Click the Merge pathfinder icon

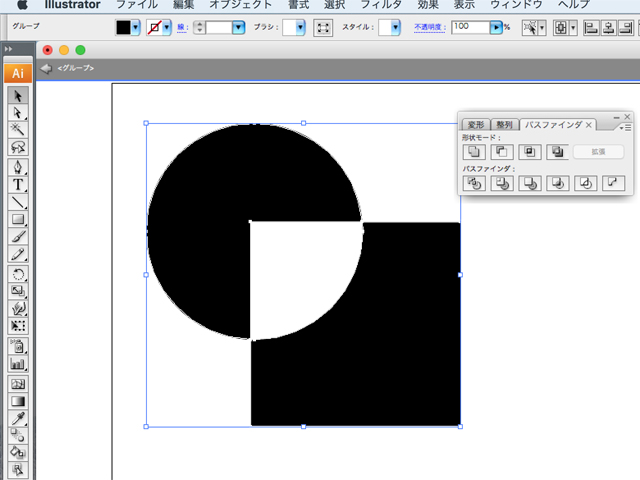tap(529, 183)
